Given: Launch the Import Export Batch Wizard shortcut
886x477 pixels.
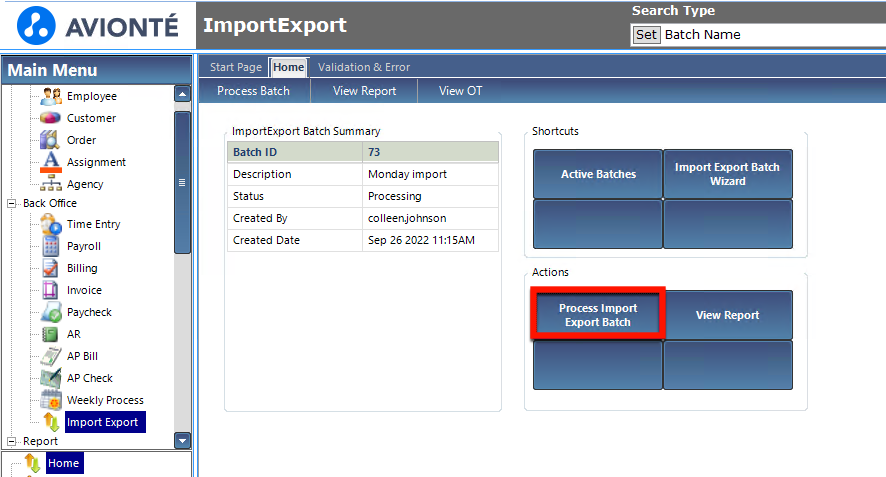Looking at the screenshot, I should [728, 174].
